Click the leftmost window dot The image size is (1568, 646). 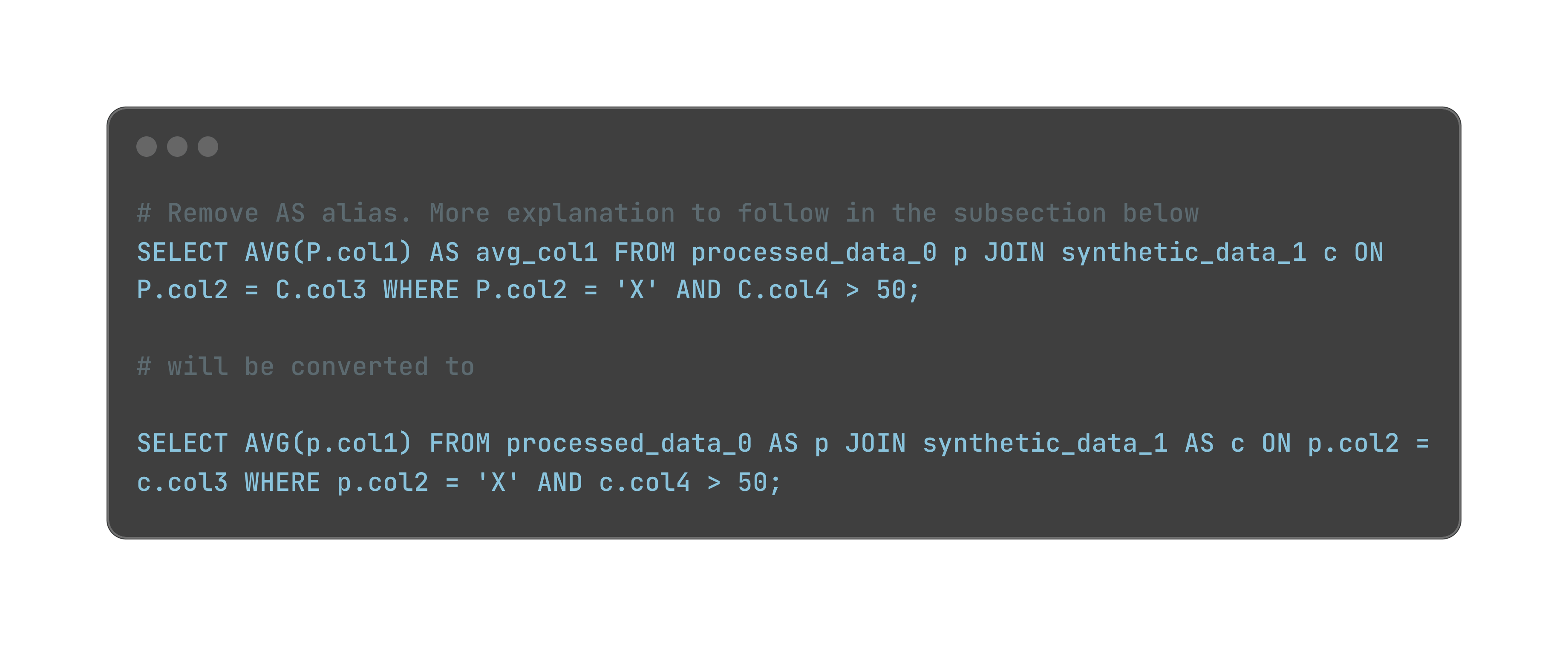147,147
